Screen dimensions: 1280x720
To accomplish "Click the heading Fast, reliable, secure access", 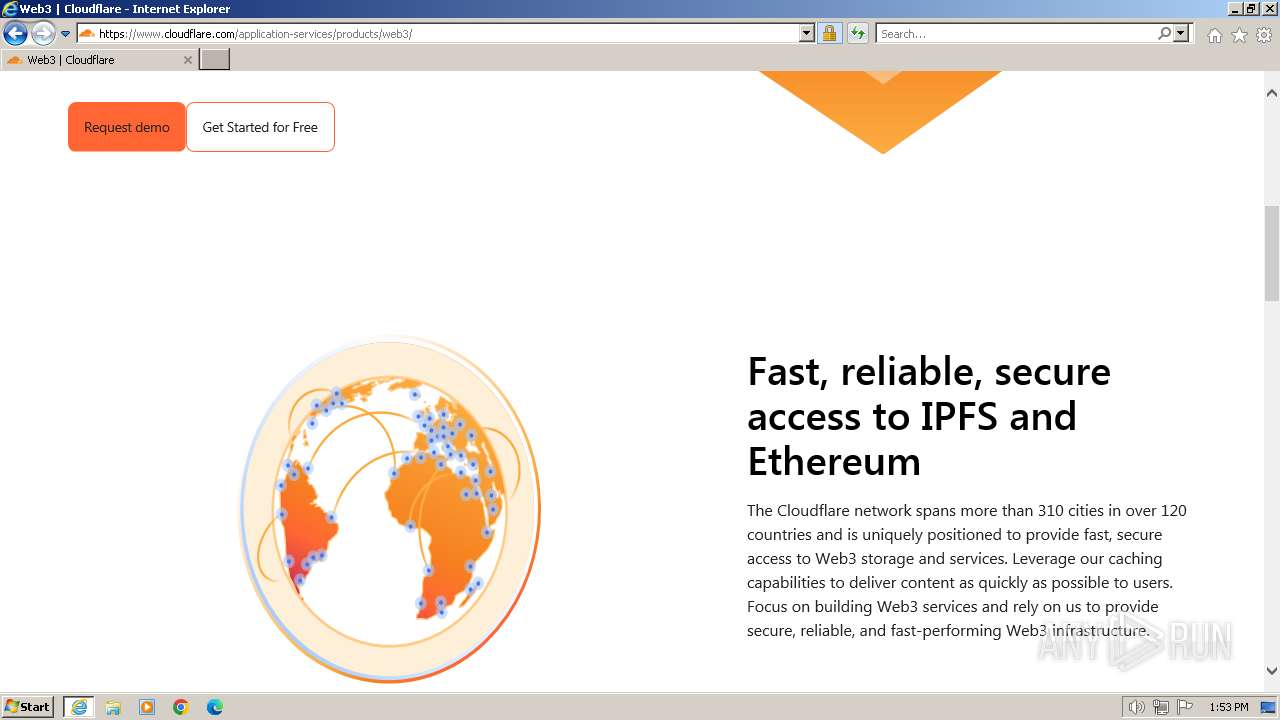I will (x=929, y=416).
